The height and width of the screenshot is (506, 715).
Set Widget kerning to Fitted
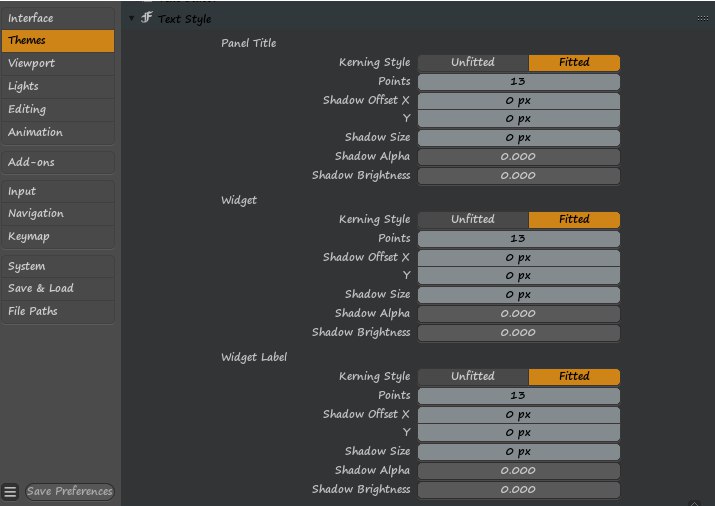pyautogui.click(x=574, y=219)
